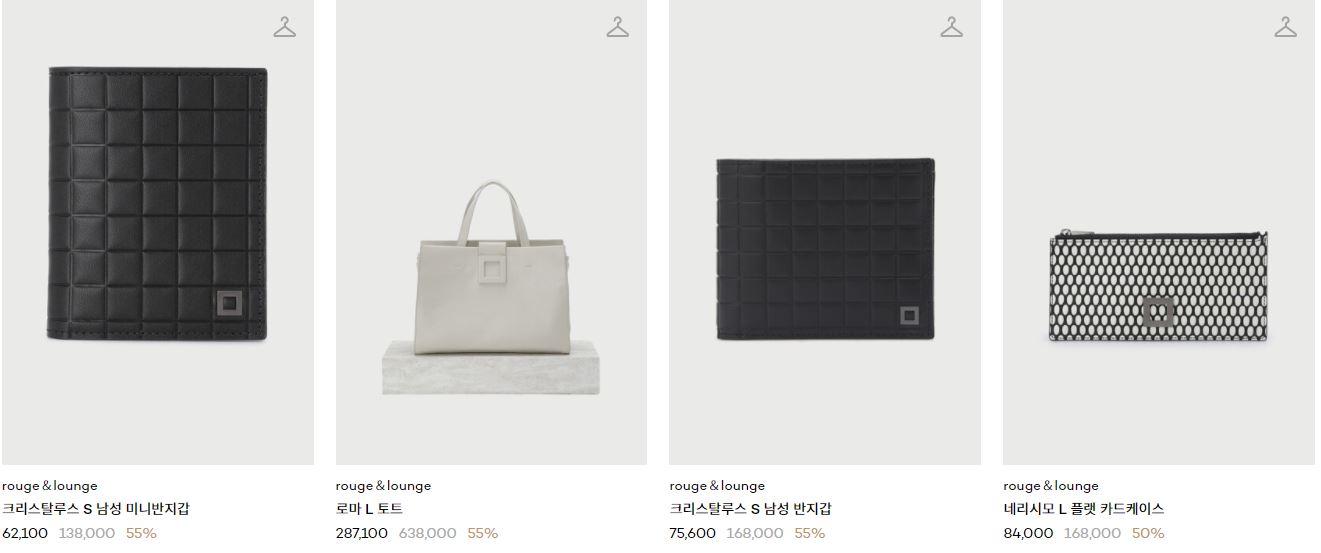Click the 75,600 sale price

[x=693, y=533]
